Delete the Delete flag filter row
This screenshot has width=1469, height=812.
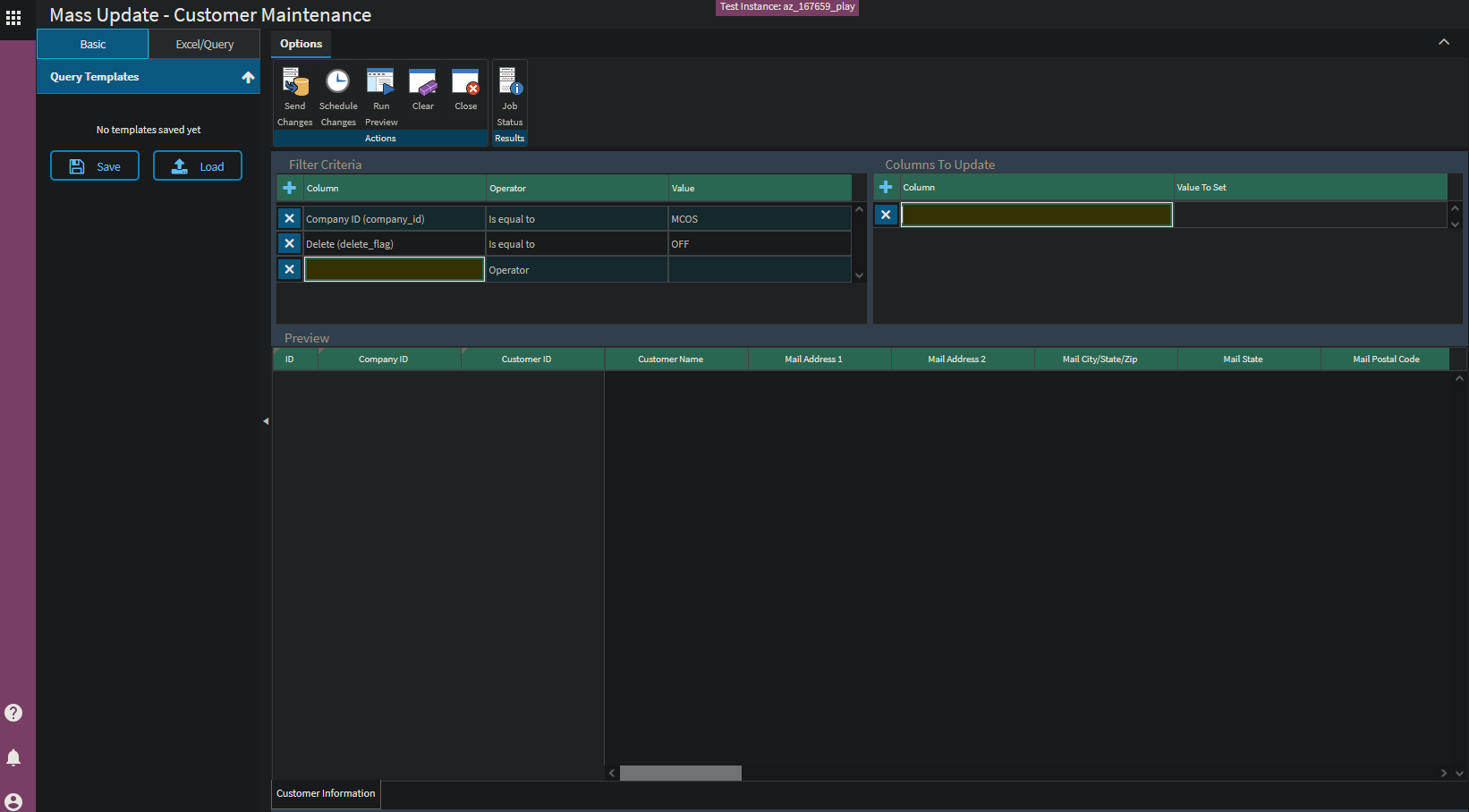pos(290,243)
